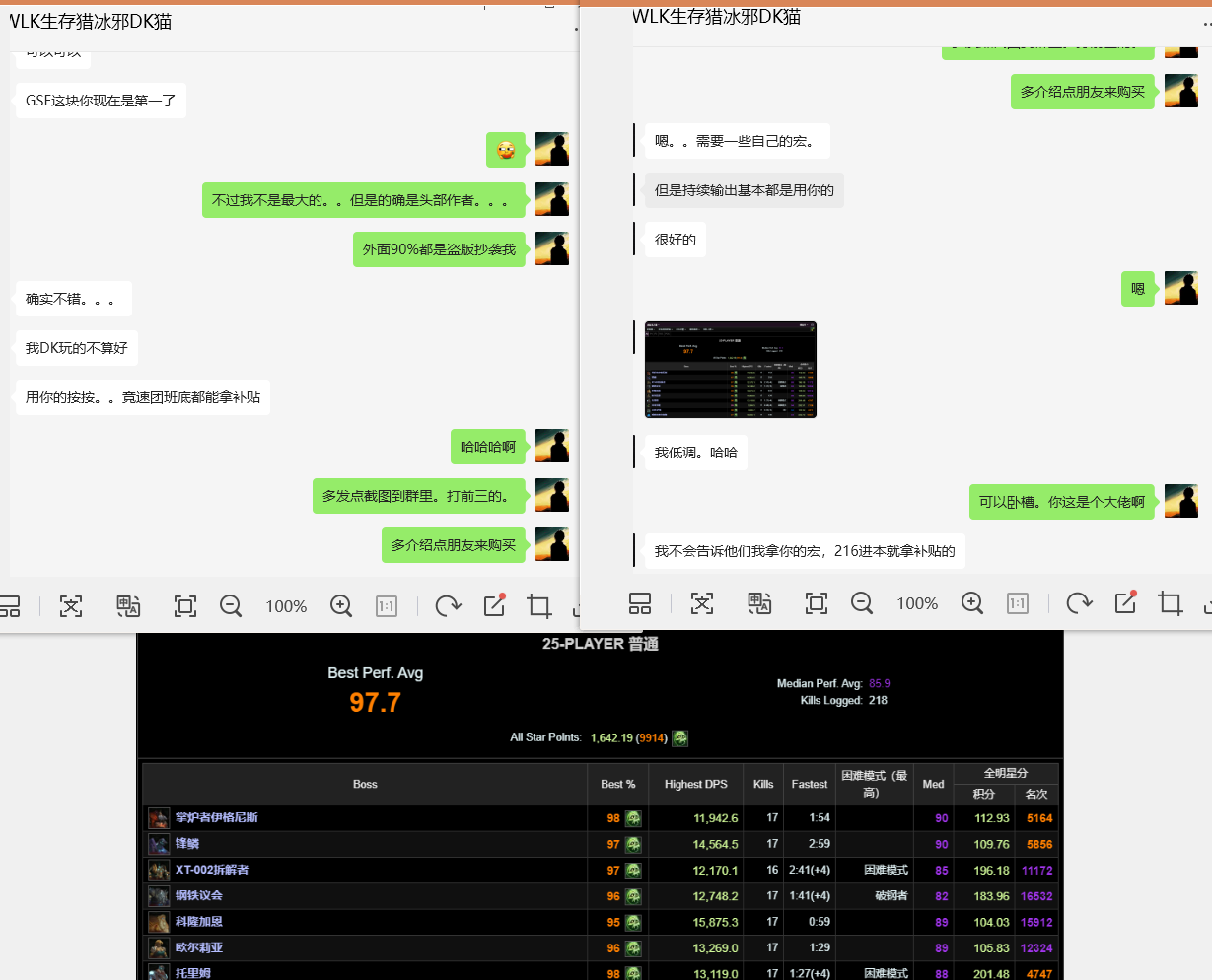Open gallery grid view in right viewer
Image resolution: width=1212 pixels, height=980 pixels.
click(x=639, y=603)
